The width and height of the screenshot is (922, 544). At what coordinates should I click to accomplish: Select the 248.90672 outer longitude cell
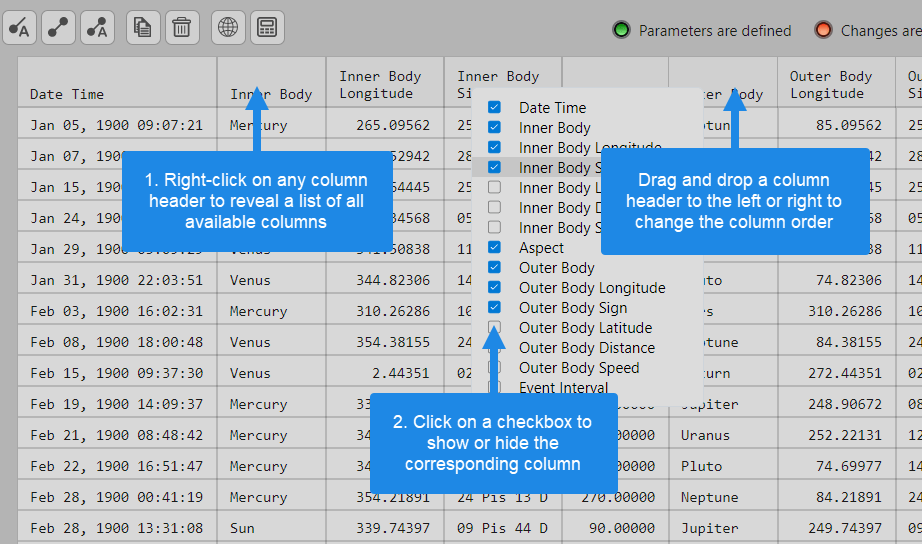(x=836, y=402)
